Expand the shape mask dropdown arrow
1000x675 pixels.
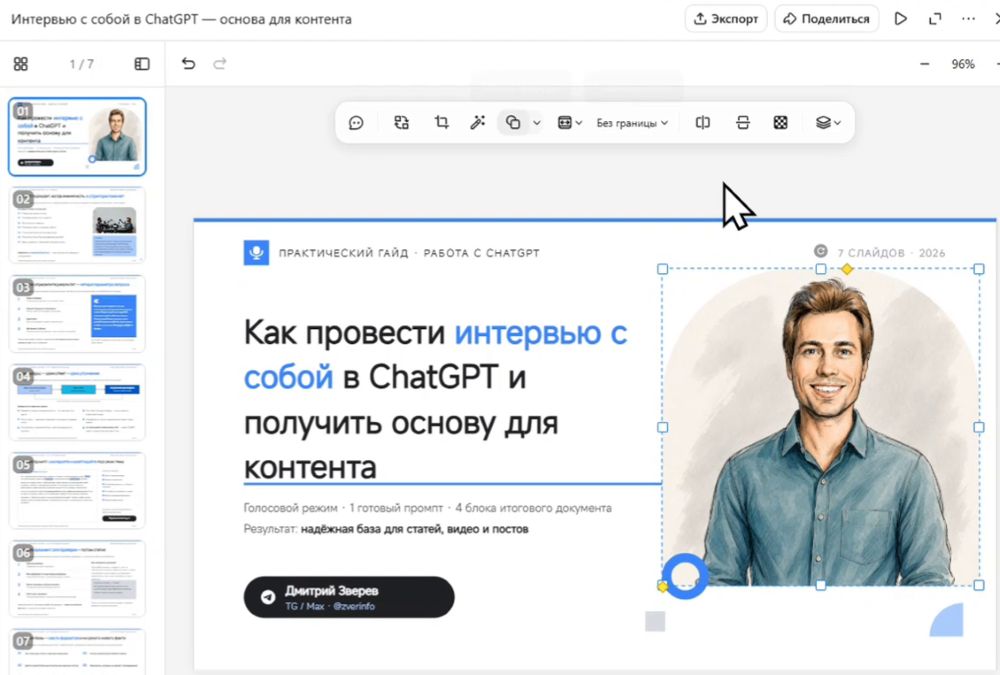point(537,122)
